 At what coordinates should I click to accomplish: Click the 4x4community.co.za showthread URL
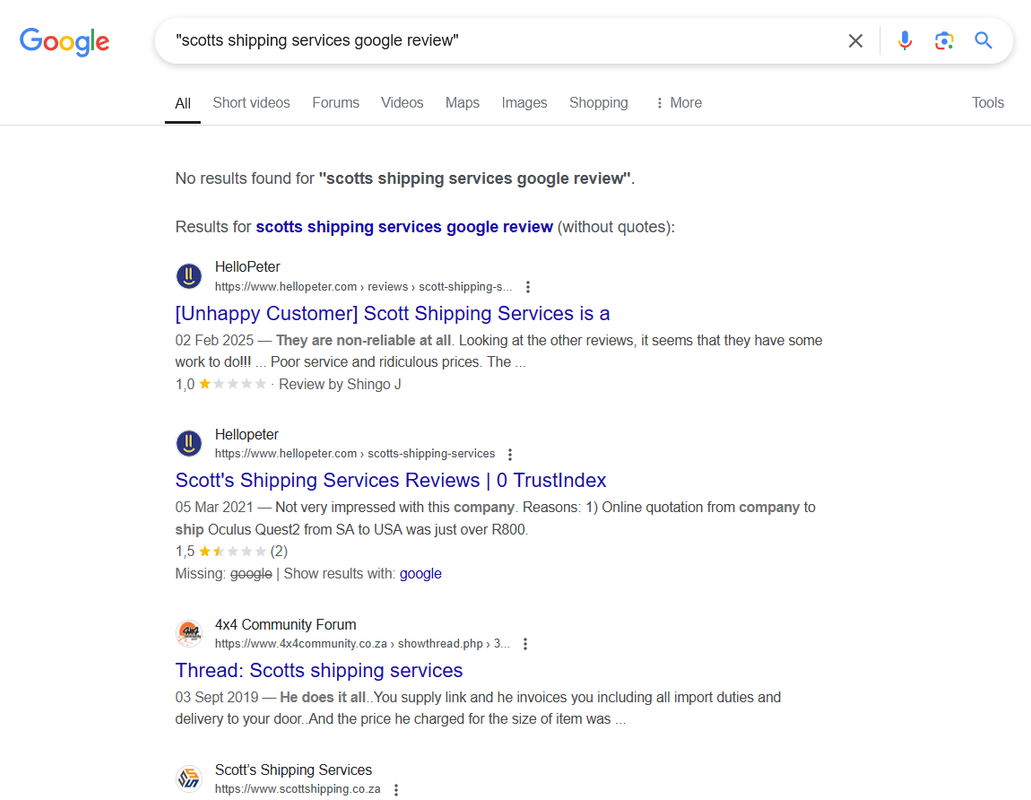pos(362,644)
